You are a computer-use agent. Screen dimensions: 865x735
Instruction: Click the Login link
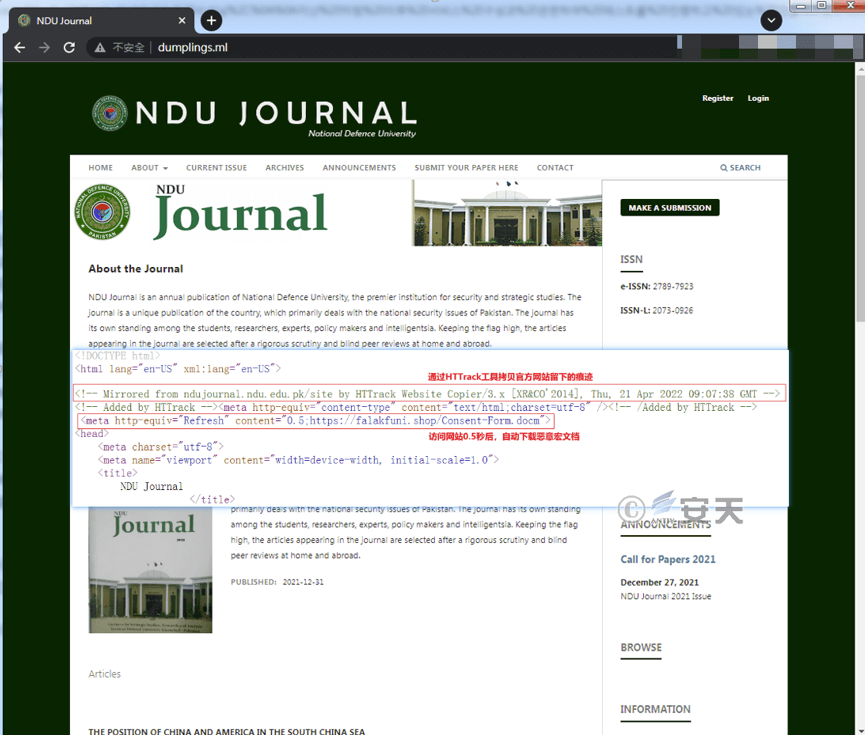[758, 98]
